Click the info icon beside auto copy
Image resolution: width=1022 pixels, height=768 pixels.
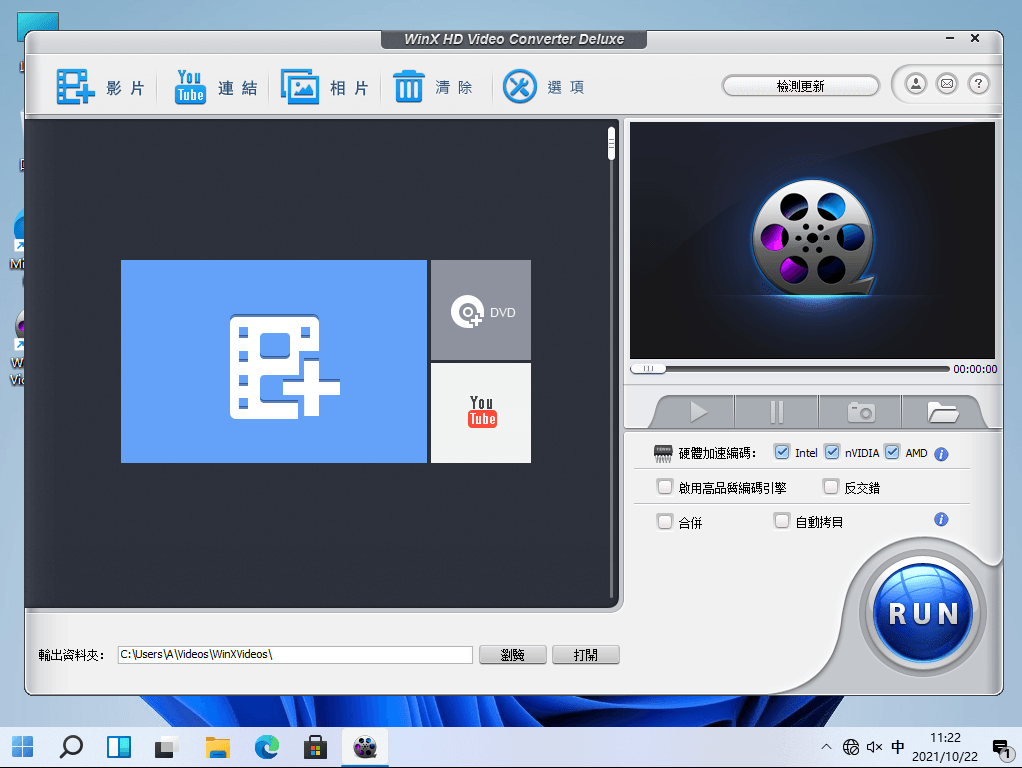[x=941, y=520]
